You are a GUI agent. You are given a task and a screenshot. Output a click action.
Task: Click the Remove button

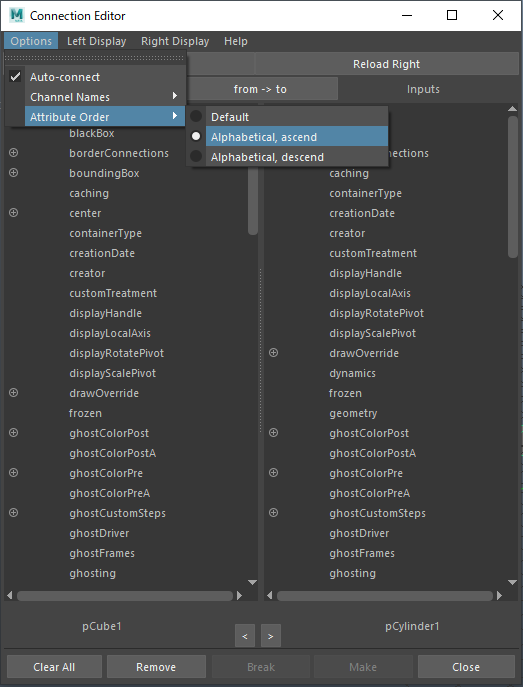tap(156, 667)
